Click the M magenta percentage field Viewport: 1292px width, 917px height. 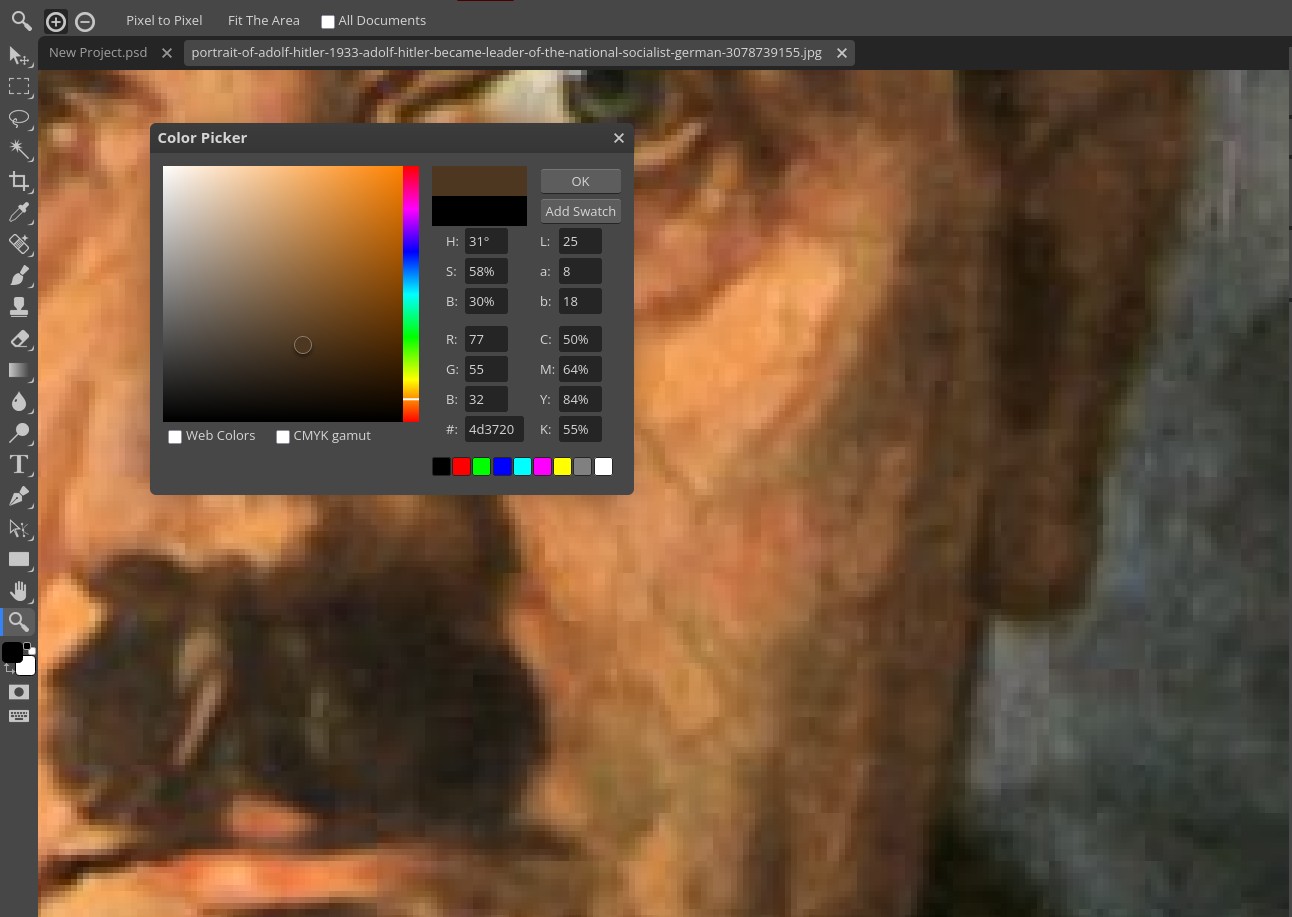(580, 369)
